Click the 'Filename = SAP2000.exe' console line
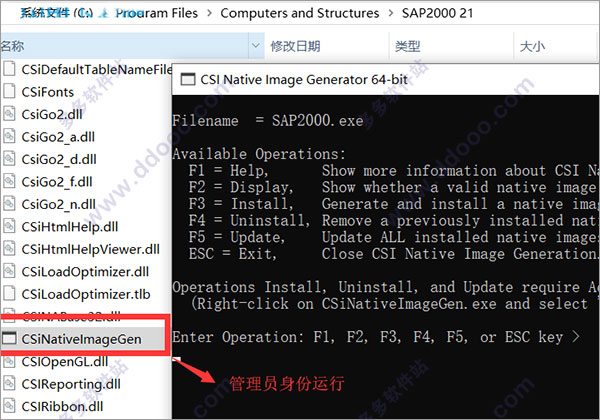Image resolution: width=600 pixels, height=420 pixels. coord(268,121)
